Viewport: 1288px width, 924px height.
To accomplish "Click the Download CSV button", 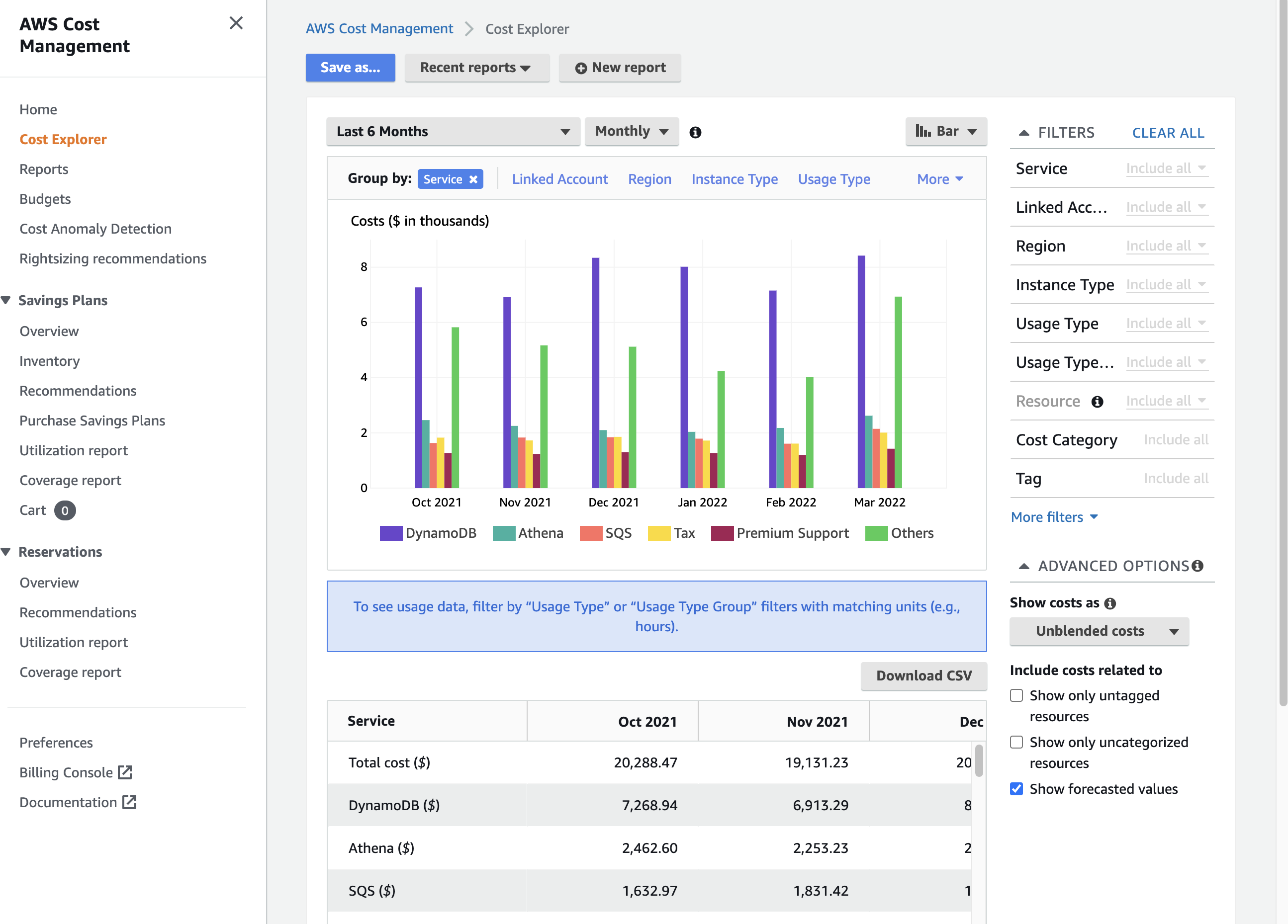I will click(923, 675).
